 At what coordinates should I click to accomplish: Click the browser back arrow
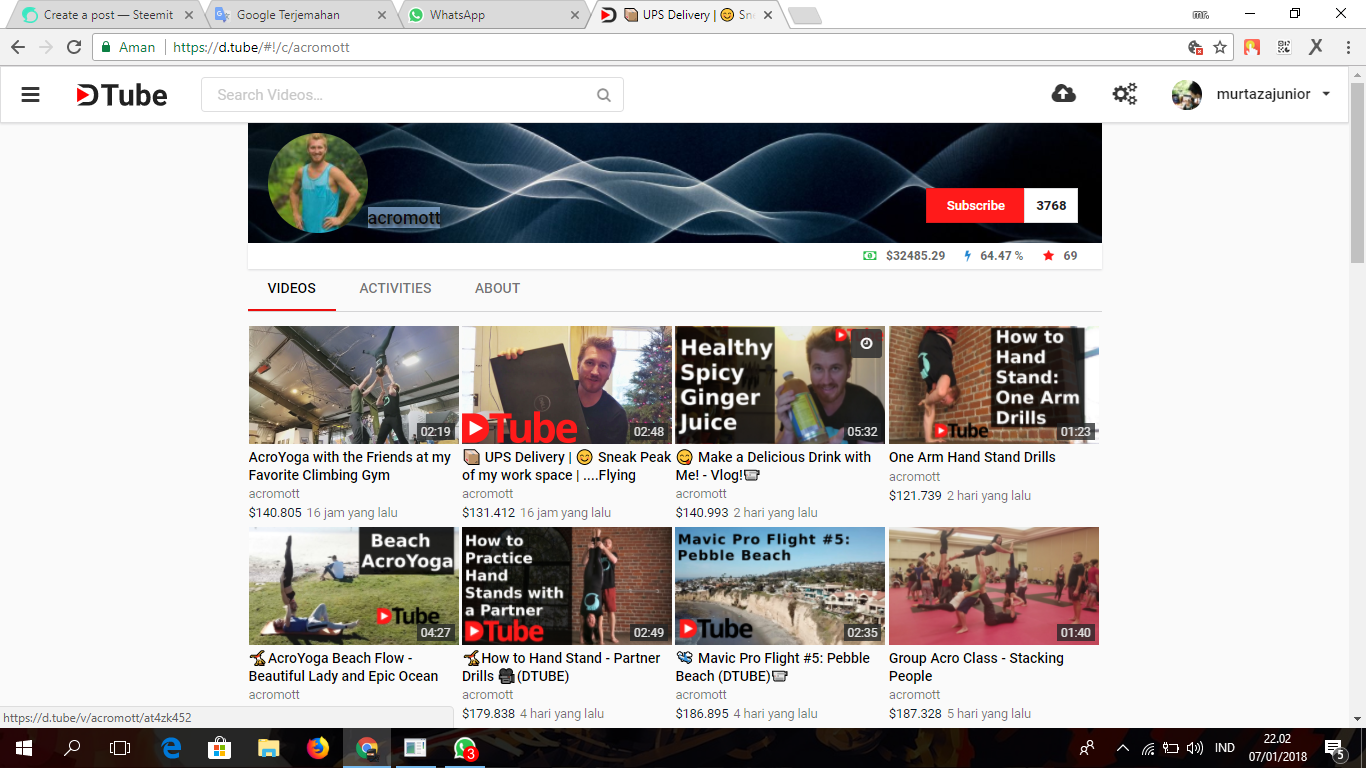(x=17, y=46)
